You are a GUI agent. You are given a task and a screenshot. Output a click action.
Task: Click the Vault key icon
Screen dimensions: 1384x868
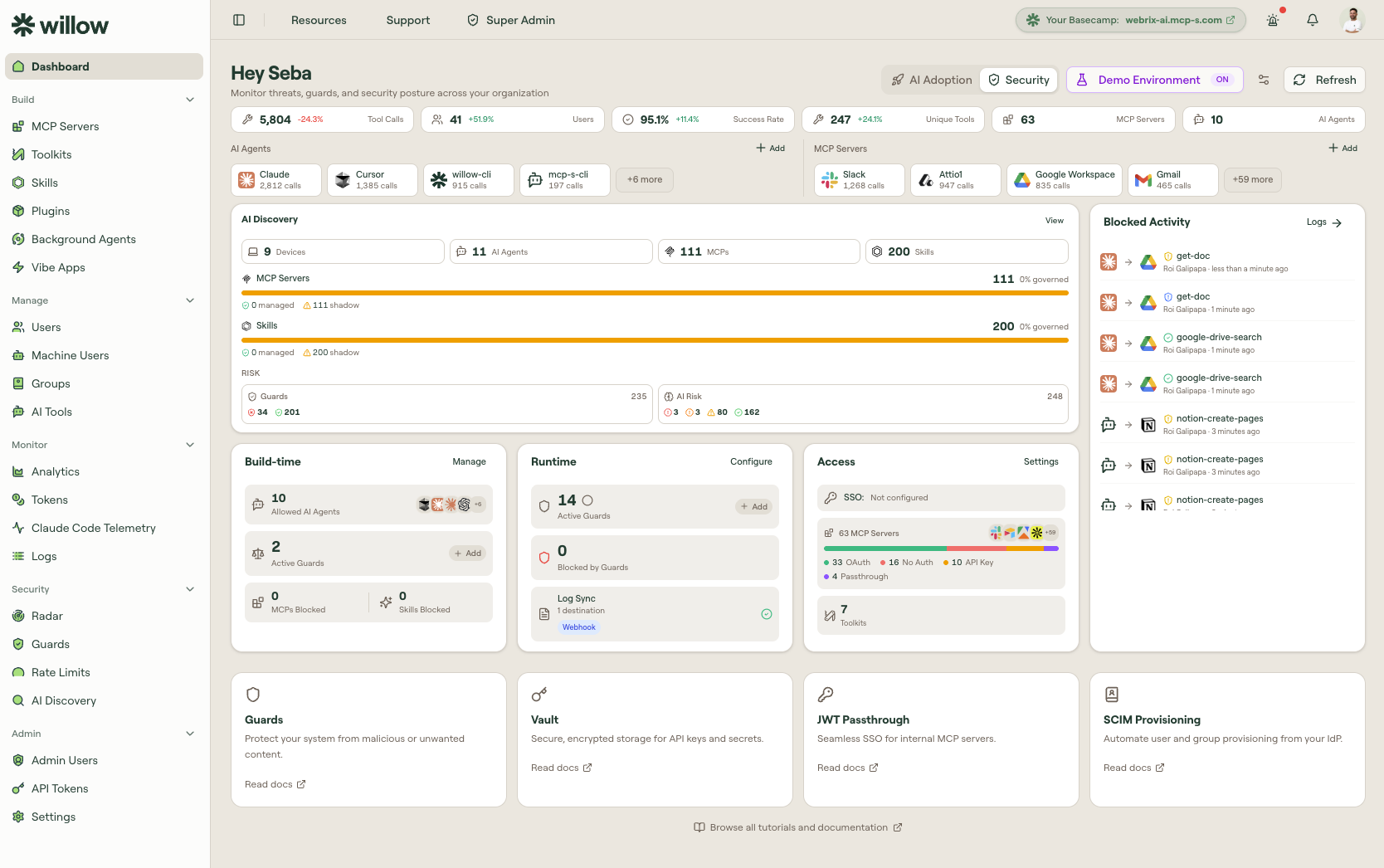pyautogui.click(x=539, y=695)
